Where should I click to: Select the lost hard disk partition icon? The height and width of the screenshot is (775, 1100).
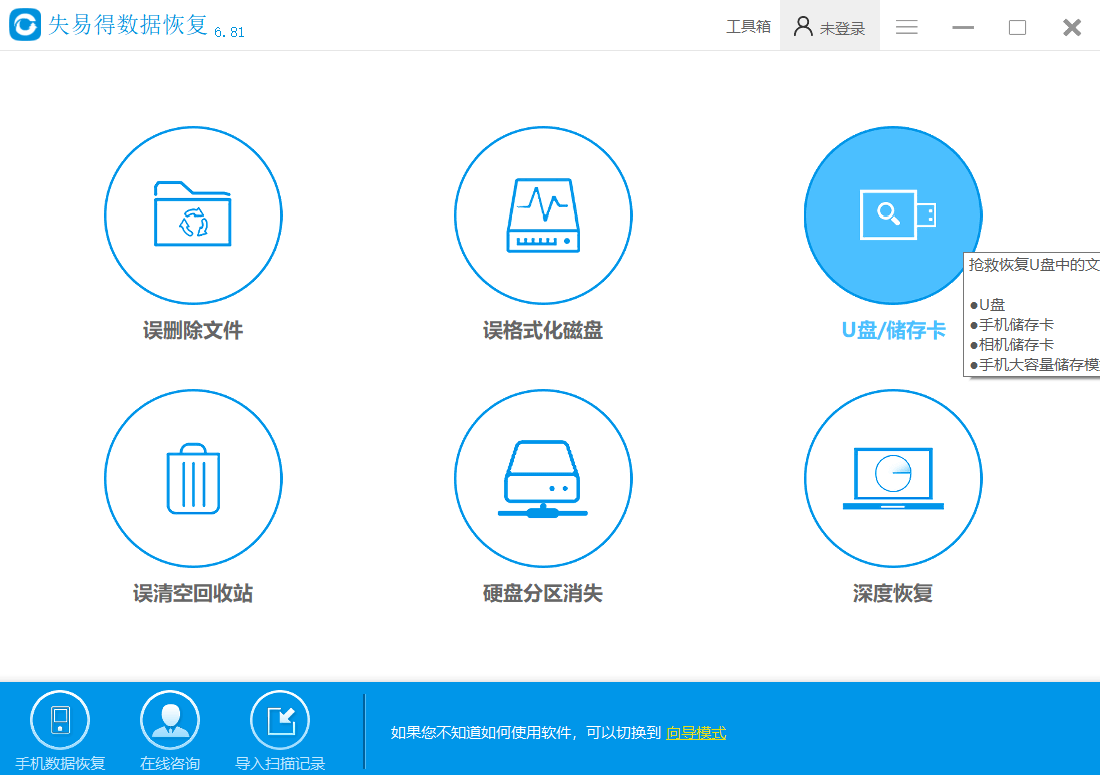point(543,478)
